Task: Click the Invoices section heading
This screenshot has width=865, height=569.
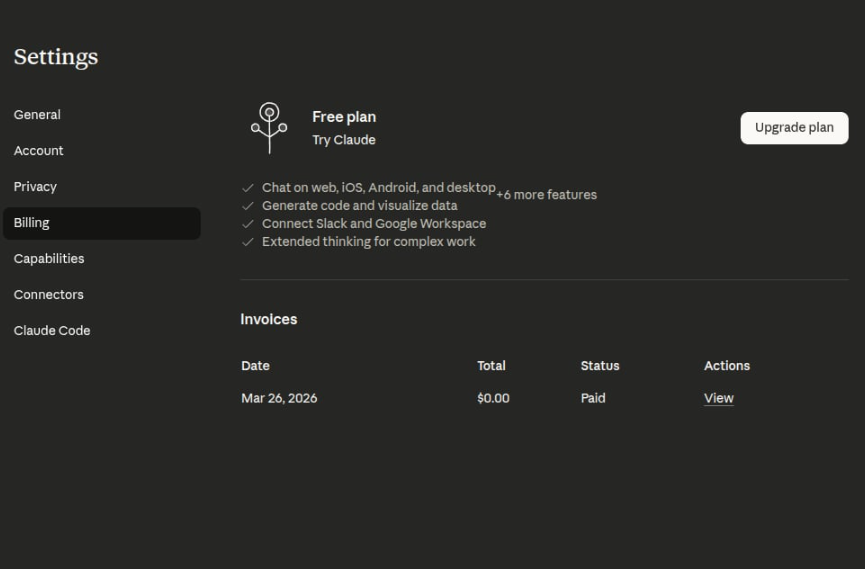Action: [x=269, y=320]
